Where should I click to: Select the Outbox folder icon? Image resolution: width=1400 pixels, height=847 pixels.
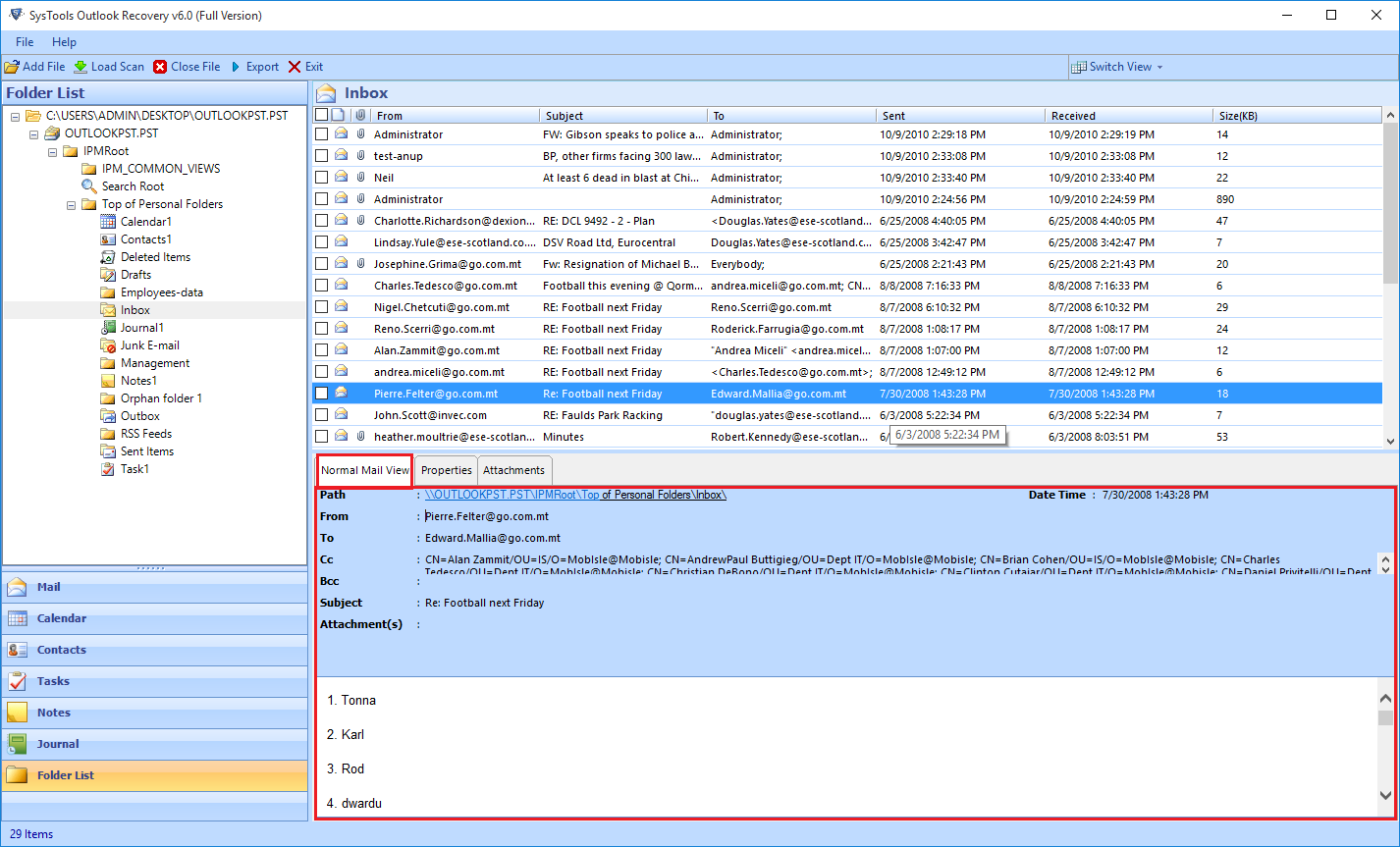[108, 416]
